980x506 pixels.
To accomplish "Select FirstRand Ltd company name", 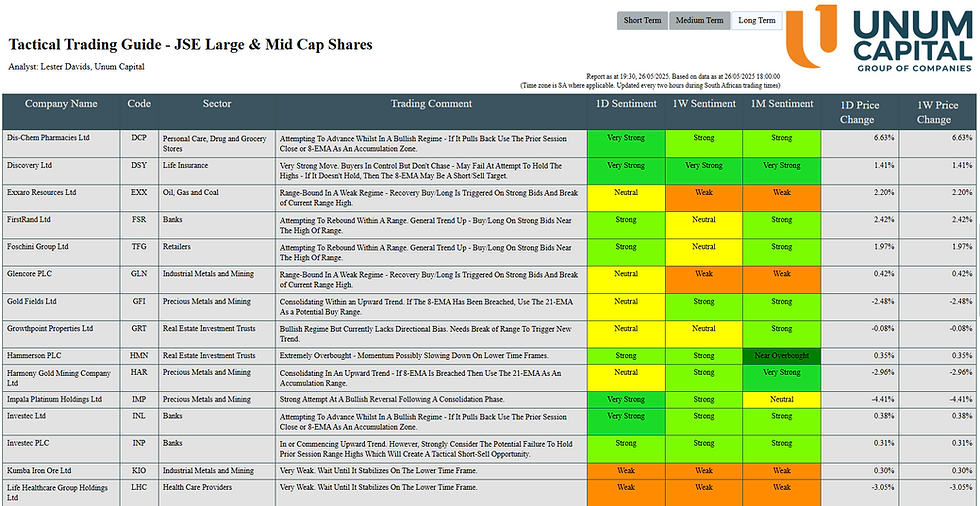I will [29, 220].
